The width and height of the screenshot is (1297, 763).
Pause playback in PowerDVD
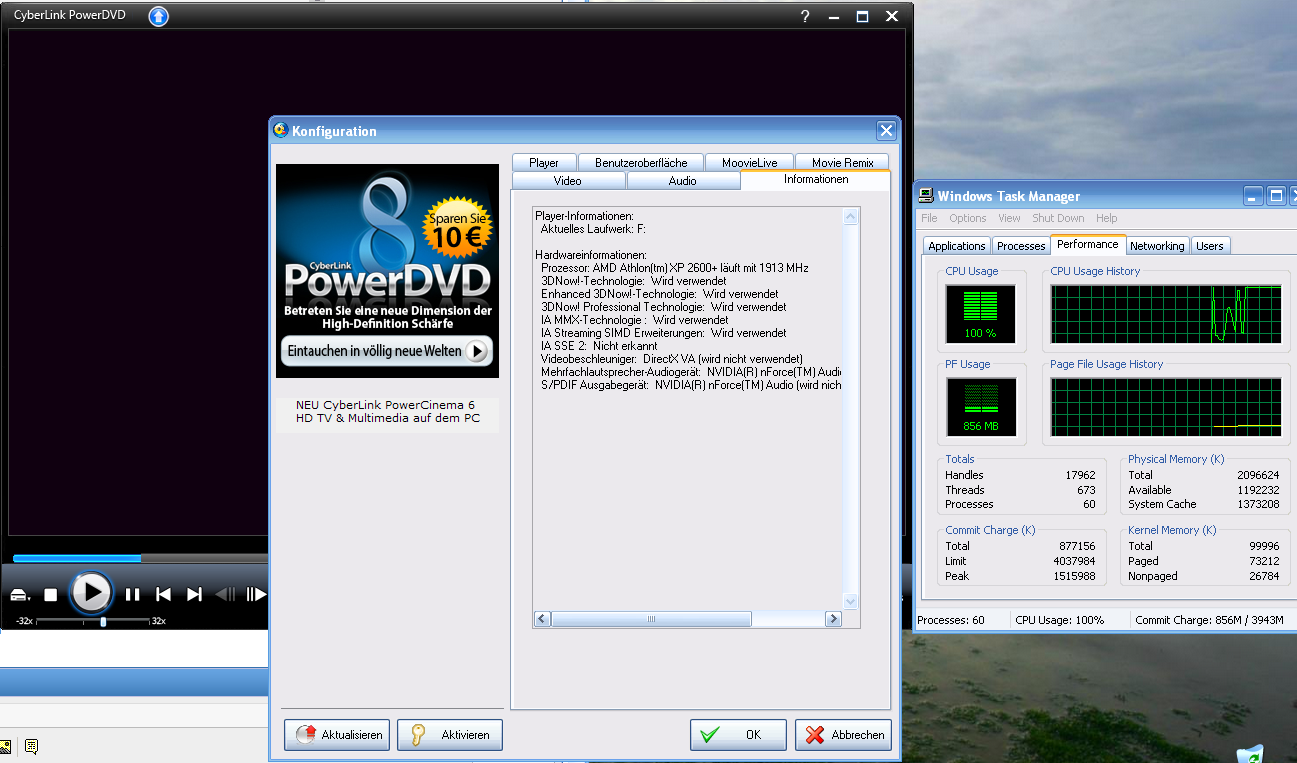pos(133,595)
